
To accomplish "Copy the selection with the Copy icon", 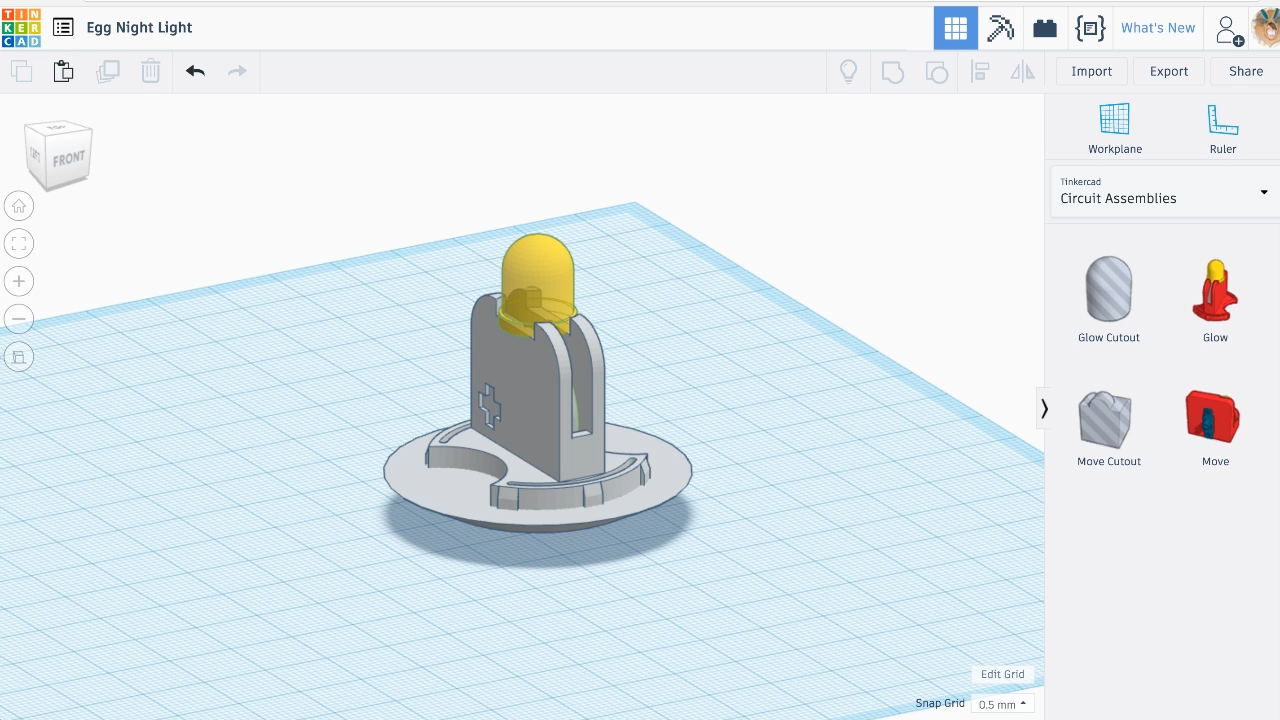I will [21, 71].
